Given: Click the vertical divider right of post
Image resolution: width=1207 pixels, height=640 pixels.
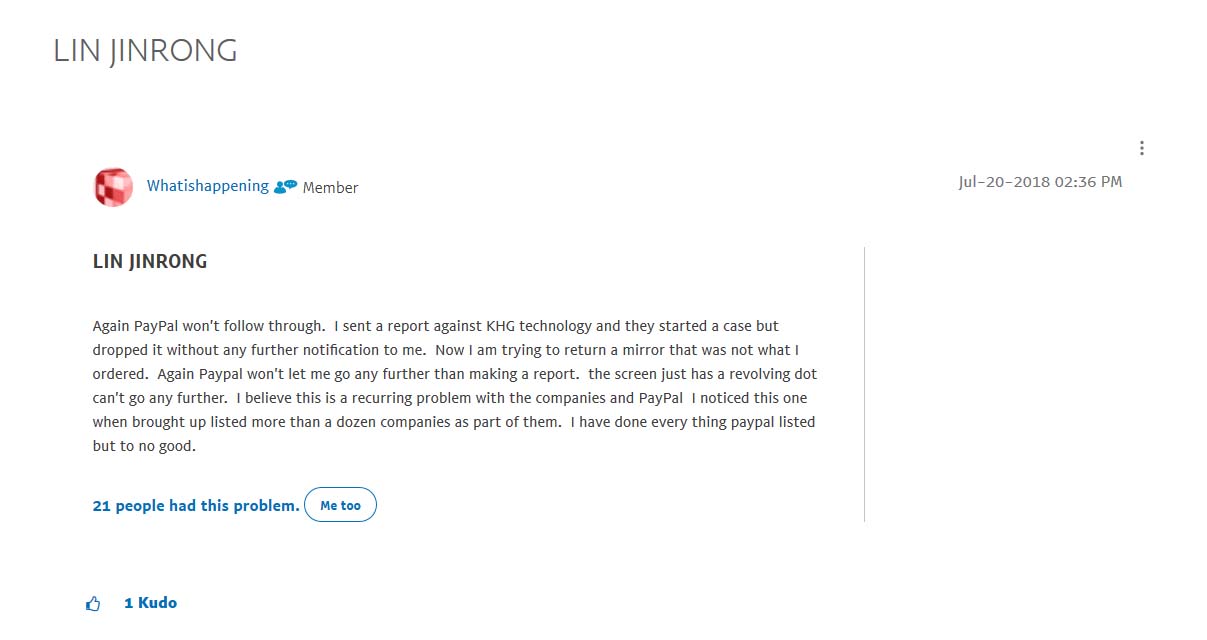Looking at the screenshot, I should pyautogui.click(x=864, y=384).
